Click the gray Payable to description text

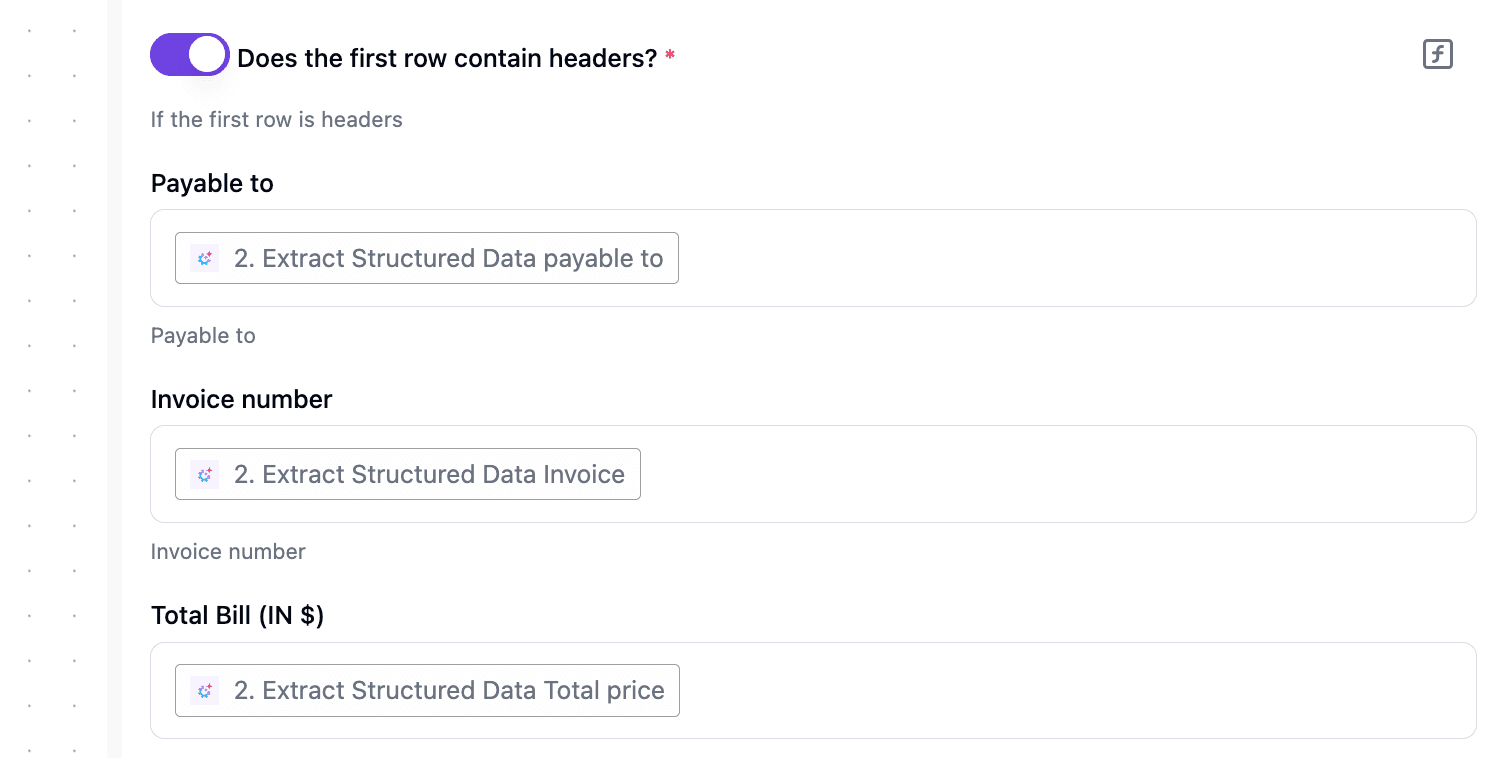click(x=203, y=336)
